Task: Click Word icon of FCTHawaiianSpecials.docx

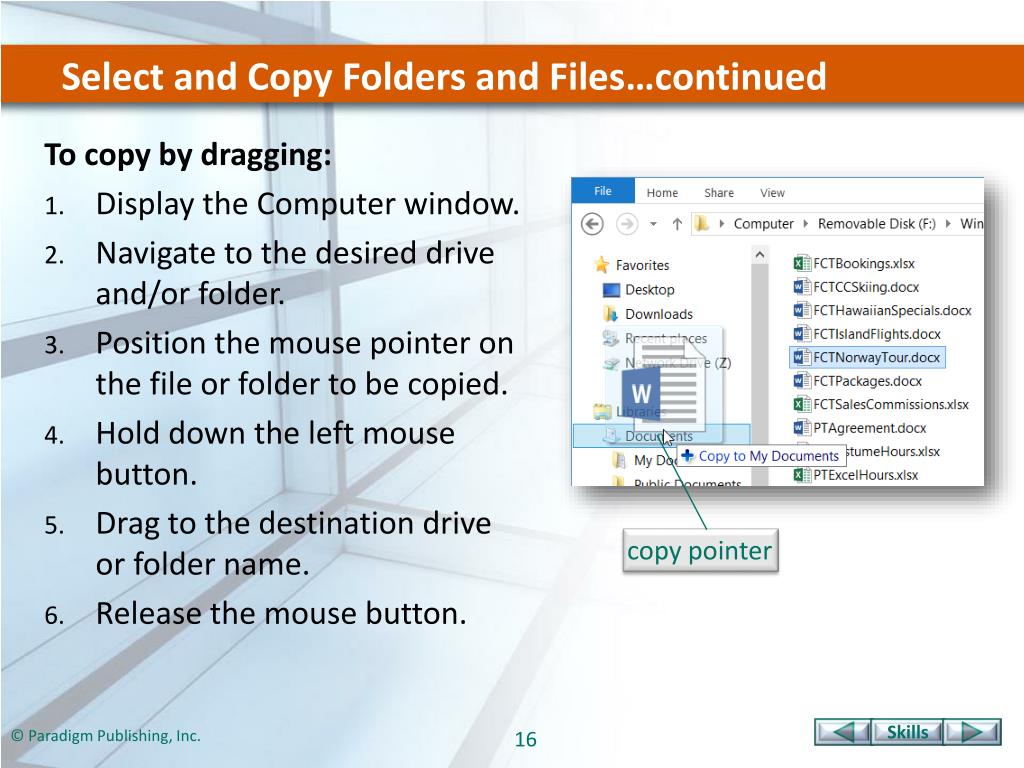Action: [802, 310]
